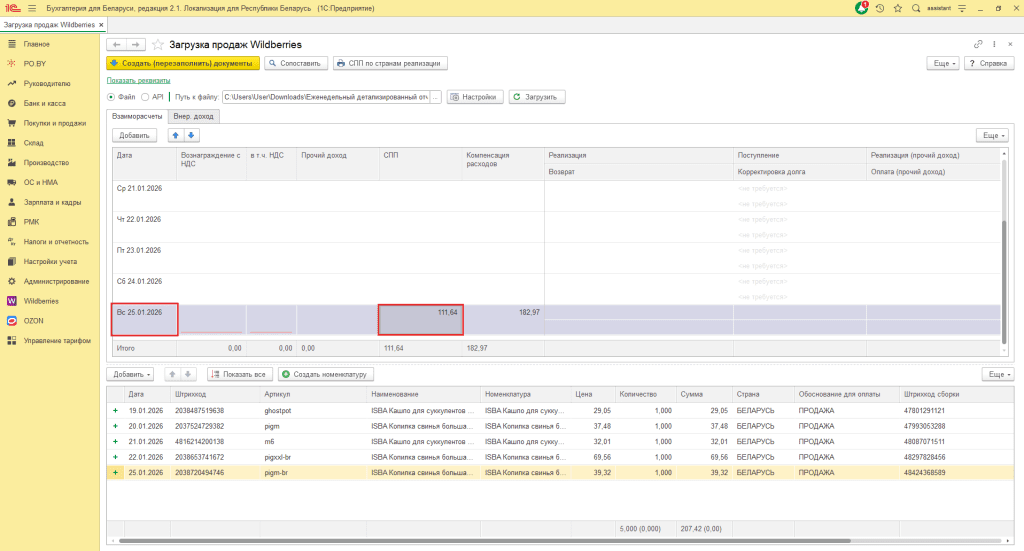
Task: Open Покупки и продажи section
Action: pyautogui.click(x=55, y=123)
